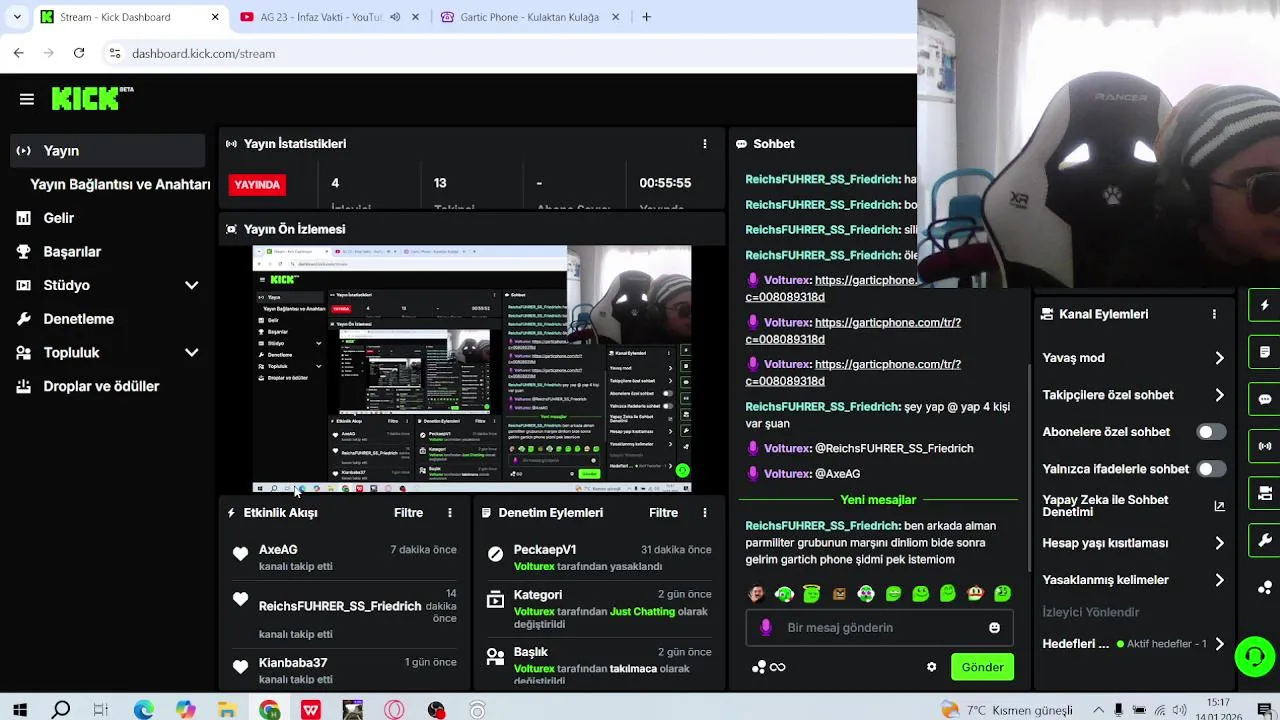
Task: Expand the Topluluk submenu chevron
Action: pos(191,352)
